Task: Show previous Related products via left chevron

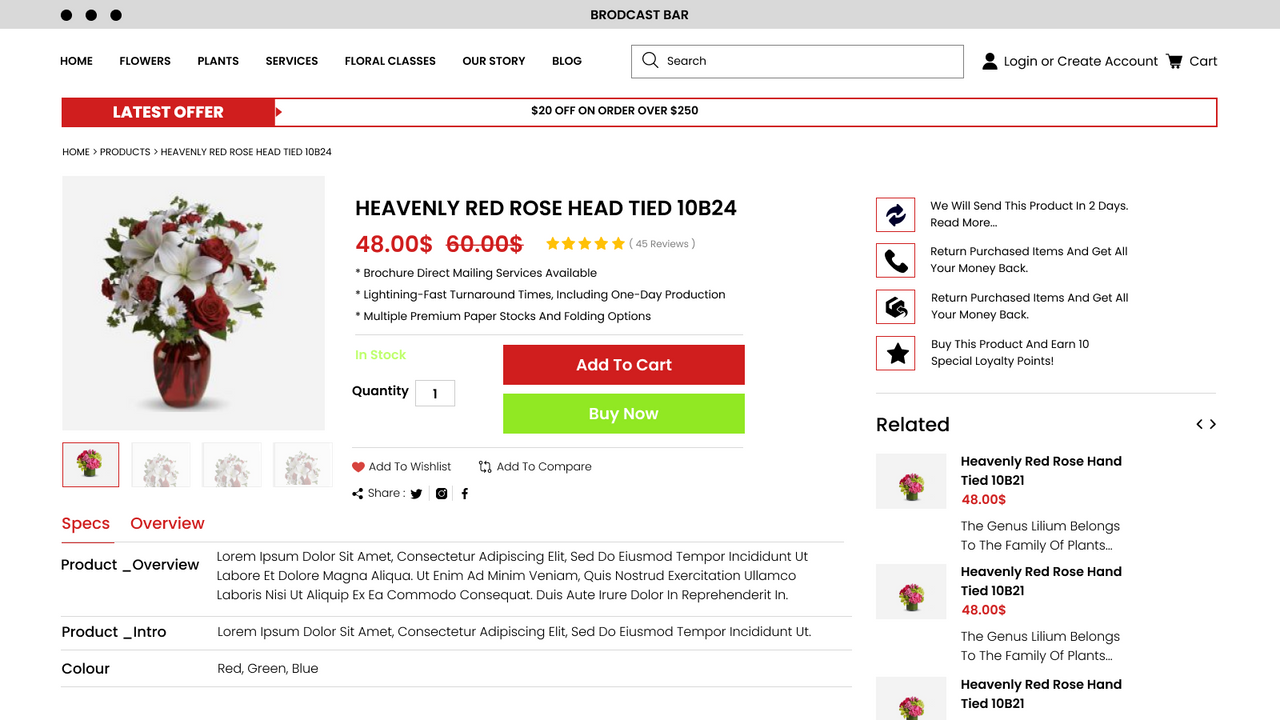Action: pyautogui.click(x=1199, y=424)
